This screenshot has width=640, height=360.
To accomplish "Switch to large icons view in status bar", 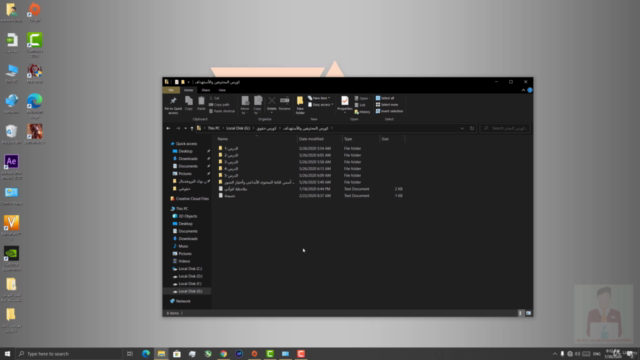I will pyautogui.click(x=528, y=313).
